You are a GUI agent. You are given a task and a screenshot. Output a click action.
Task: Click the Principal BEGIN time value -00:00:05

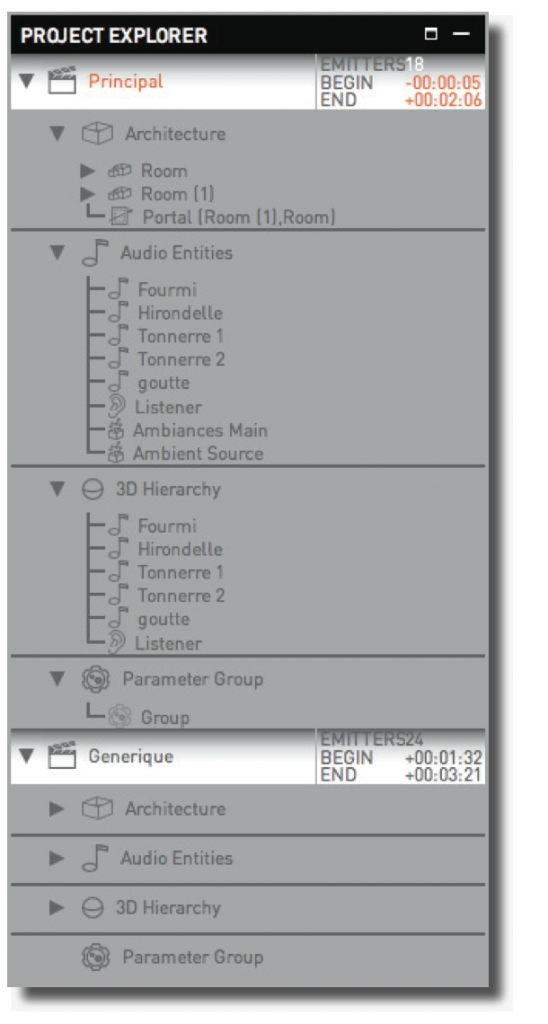[x=442, y=84]
